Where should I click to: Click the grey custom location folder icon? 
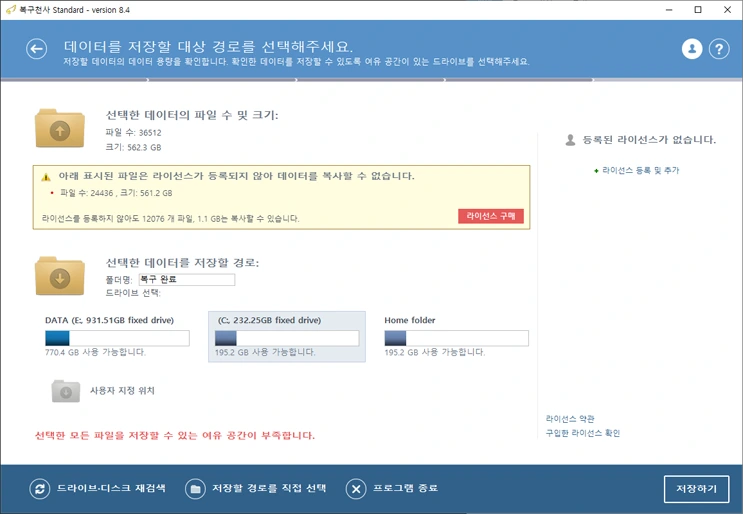(x=66, y=391)
